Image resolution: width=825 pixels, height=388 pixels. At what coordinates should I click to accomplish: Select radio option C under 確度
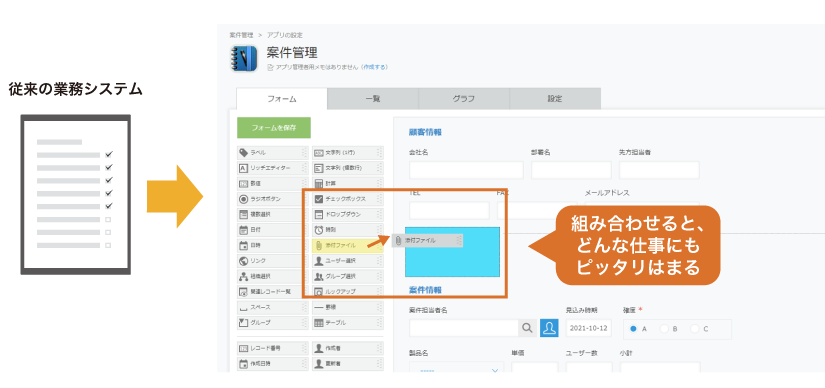(696, 329)
